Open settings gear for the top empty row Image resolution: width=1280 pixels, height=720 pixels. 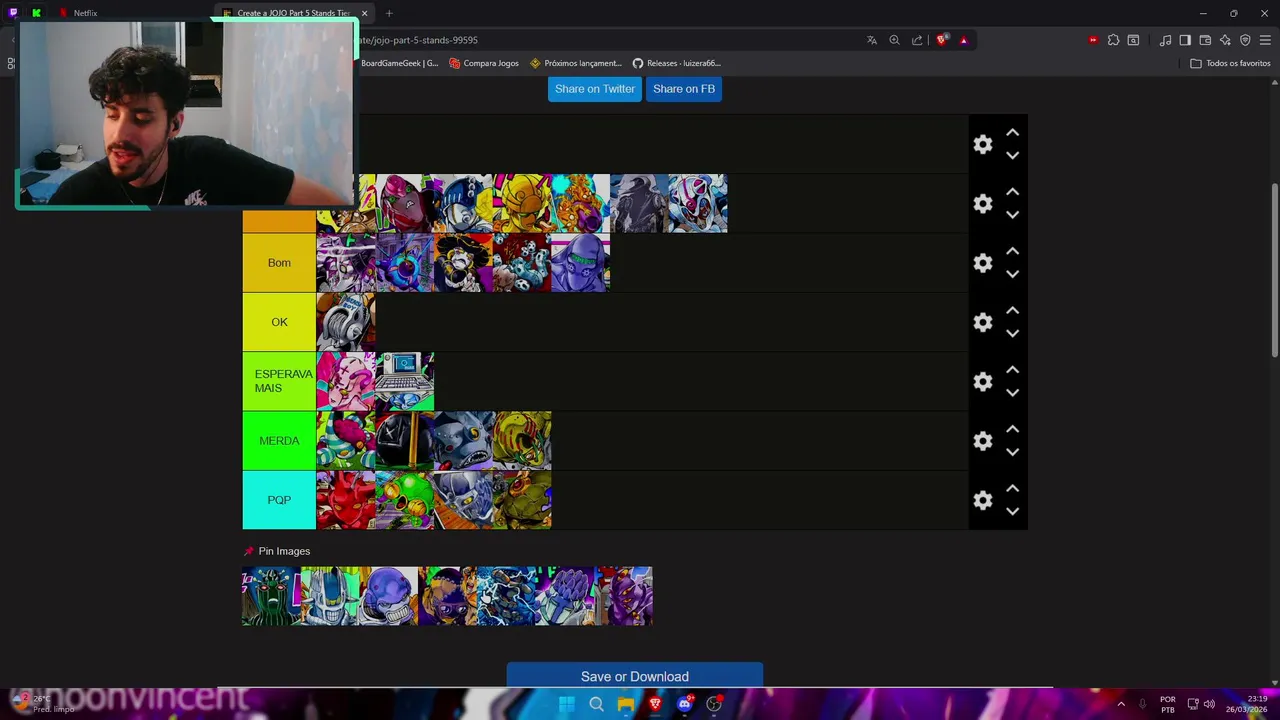point(983,144)
